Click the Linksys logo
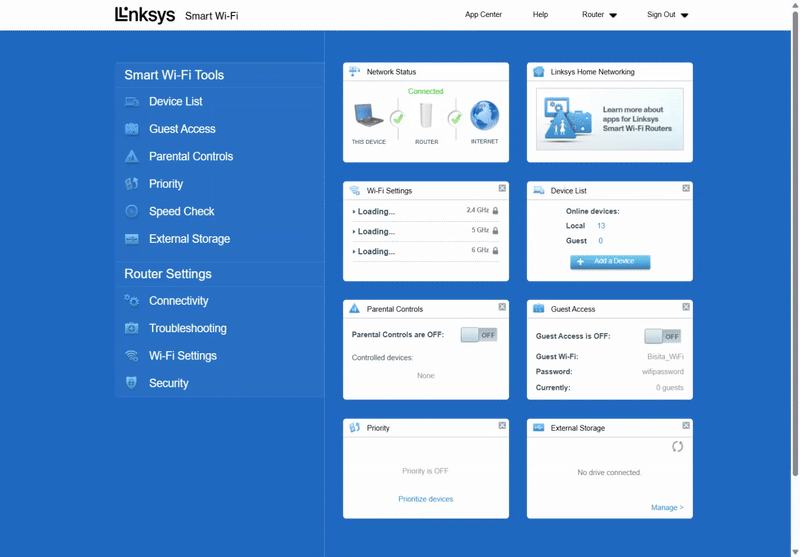 [145, 15]
